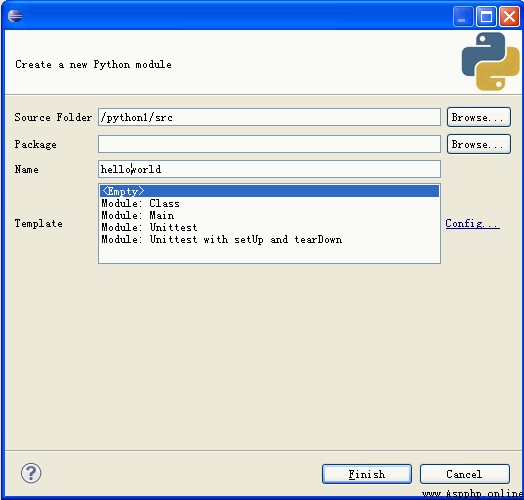The height and width of the screenshot is (500, 524).
Task: Click the blank area in the Template list
Action: click(269, 254)
